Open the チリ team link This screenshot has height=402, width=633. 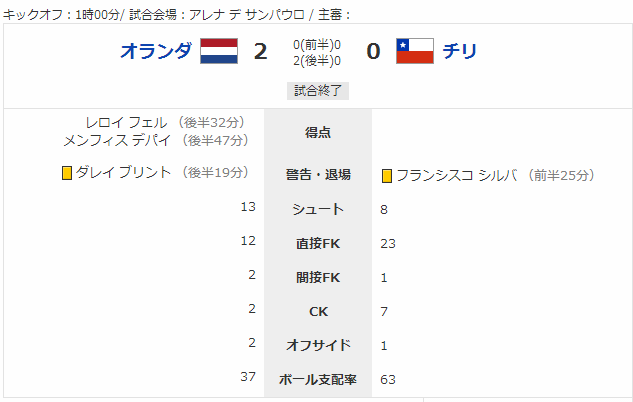pos(460,51)
